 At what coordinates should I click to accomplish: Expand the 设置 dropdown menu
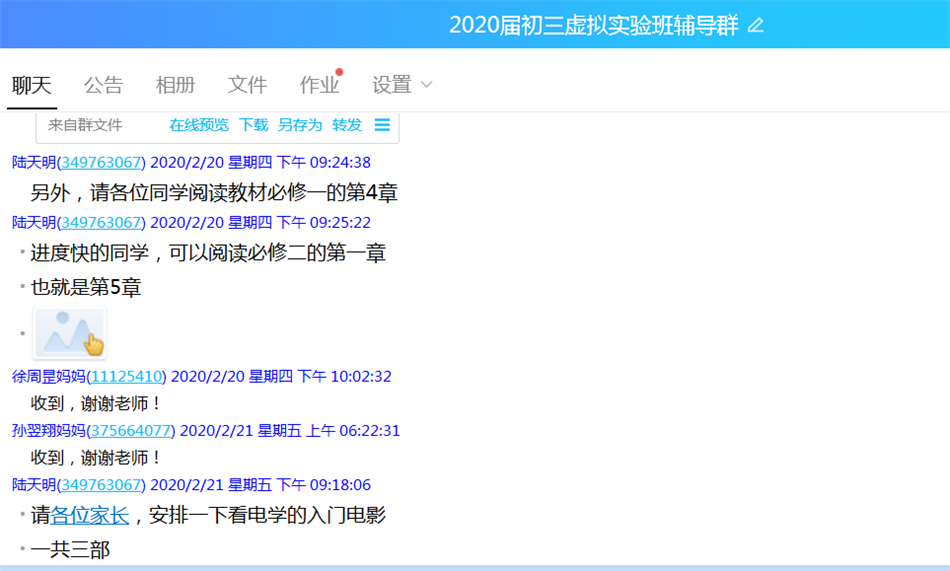coord(392,85)
